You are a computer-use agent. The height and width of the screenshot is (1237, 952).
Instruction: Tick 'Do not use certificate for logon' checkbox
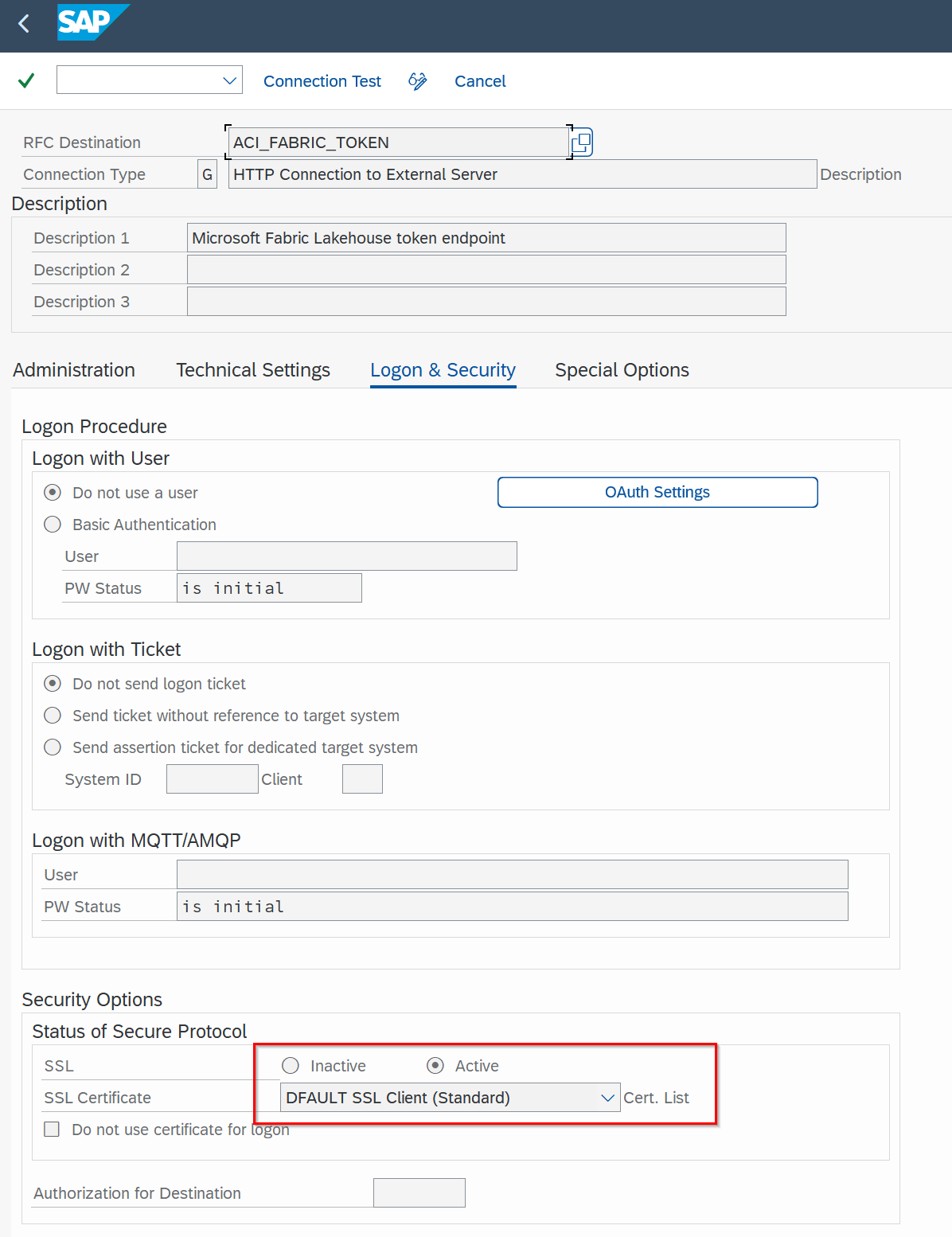coord(52,1130)
